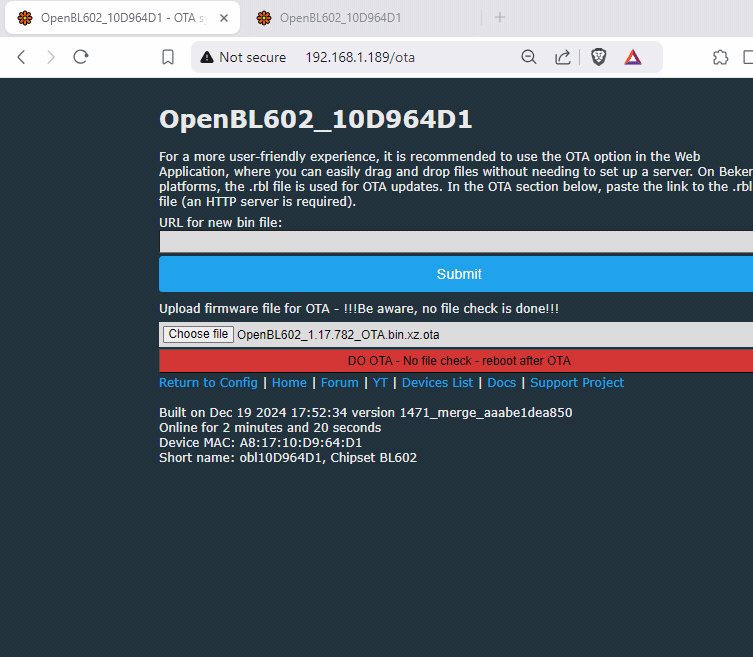Image resolution: width=753 pixels, height=657 pixels.
Task: Go back with the browser back arrow
Action: (21, 57)
